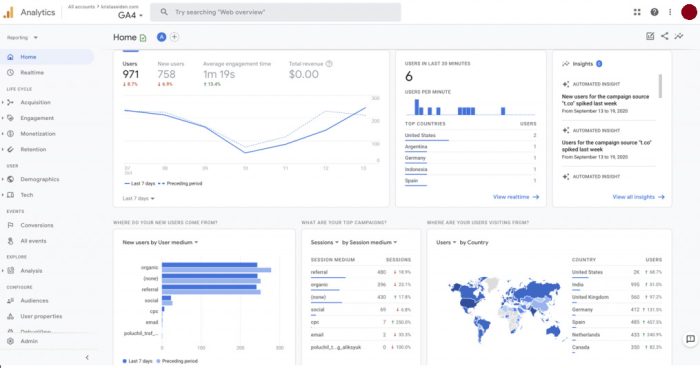The height and width of the screenshot is (368, 700).
Task: Select the blue 'A' comparison chip
Action: click(x=161, y=37)
